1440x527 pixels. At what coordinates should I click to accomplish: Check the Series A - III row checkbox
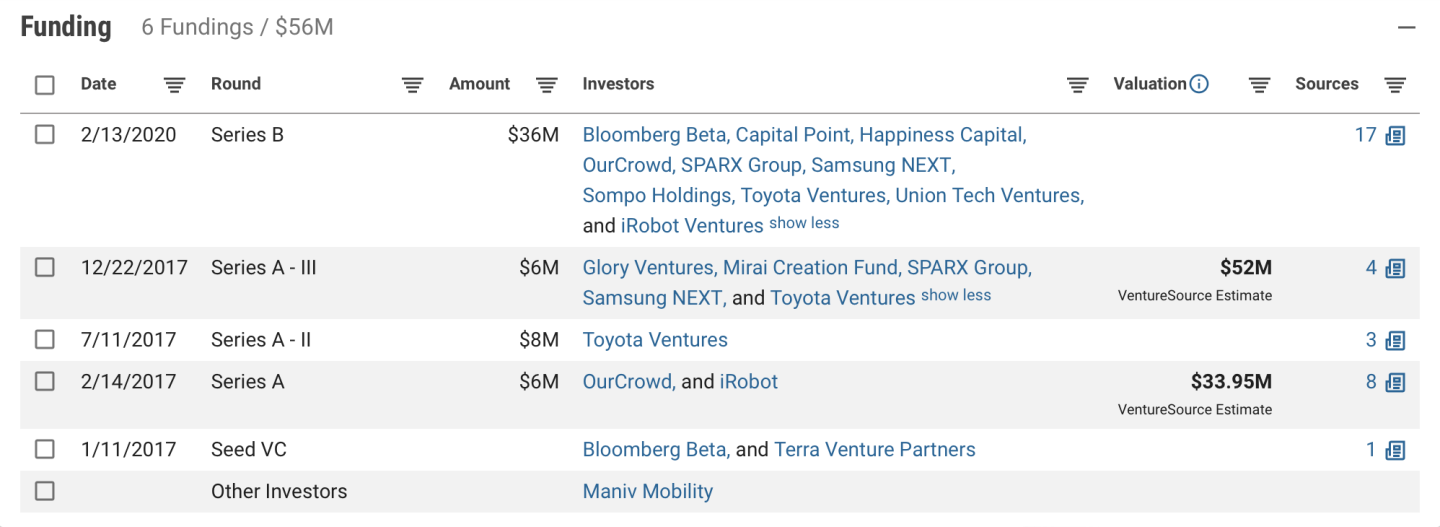45,267
